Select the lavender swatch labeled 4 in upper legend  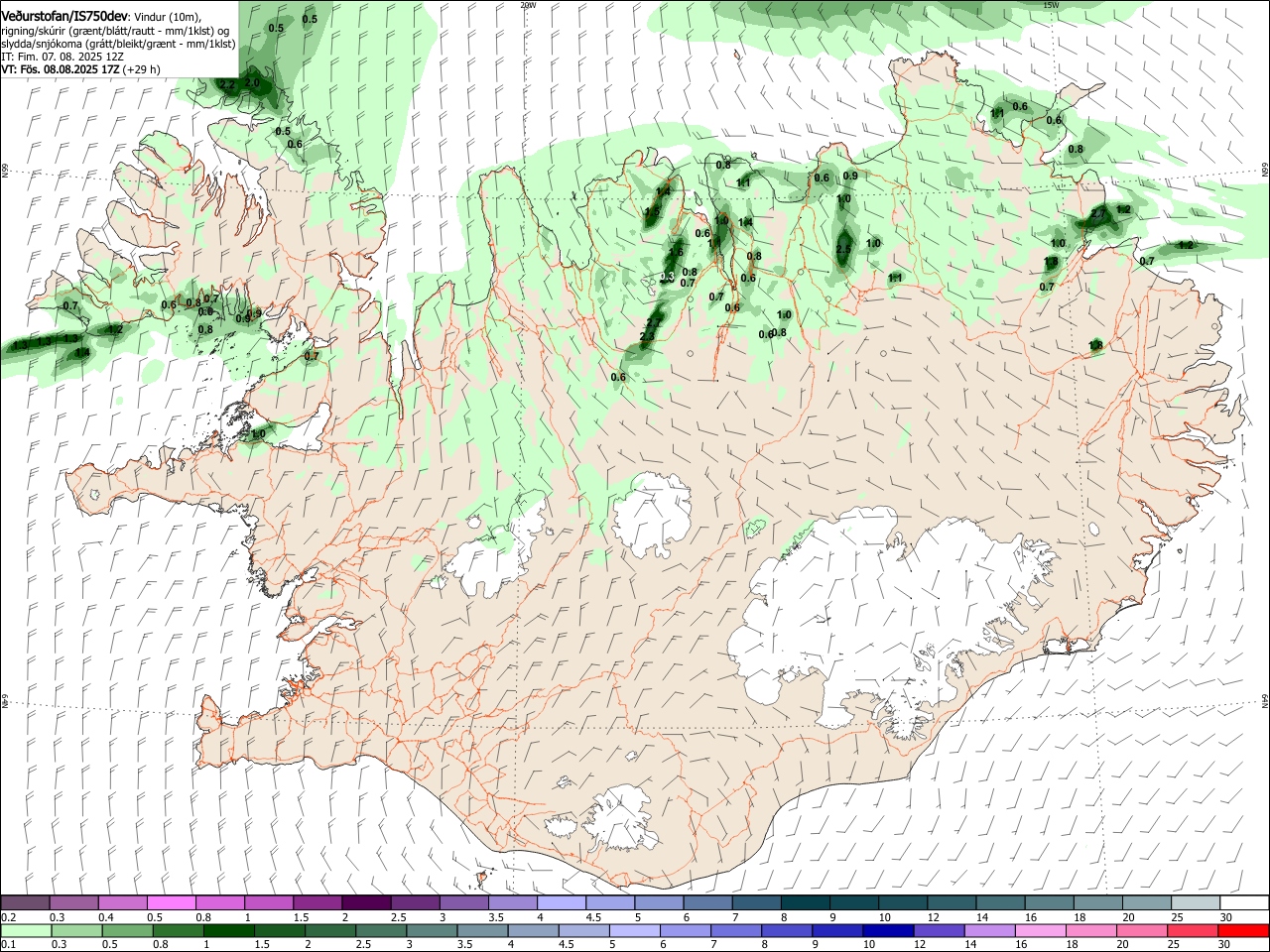[562, 902]
